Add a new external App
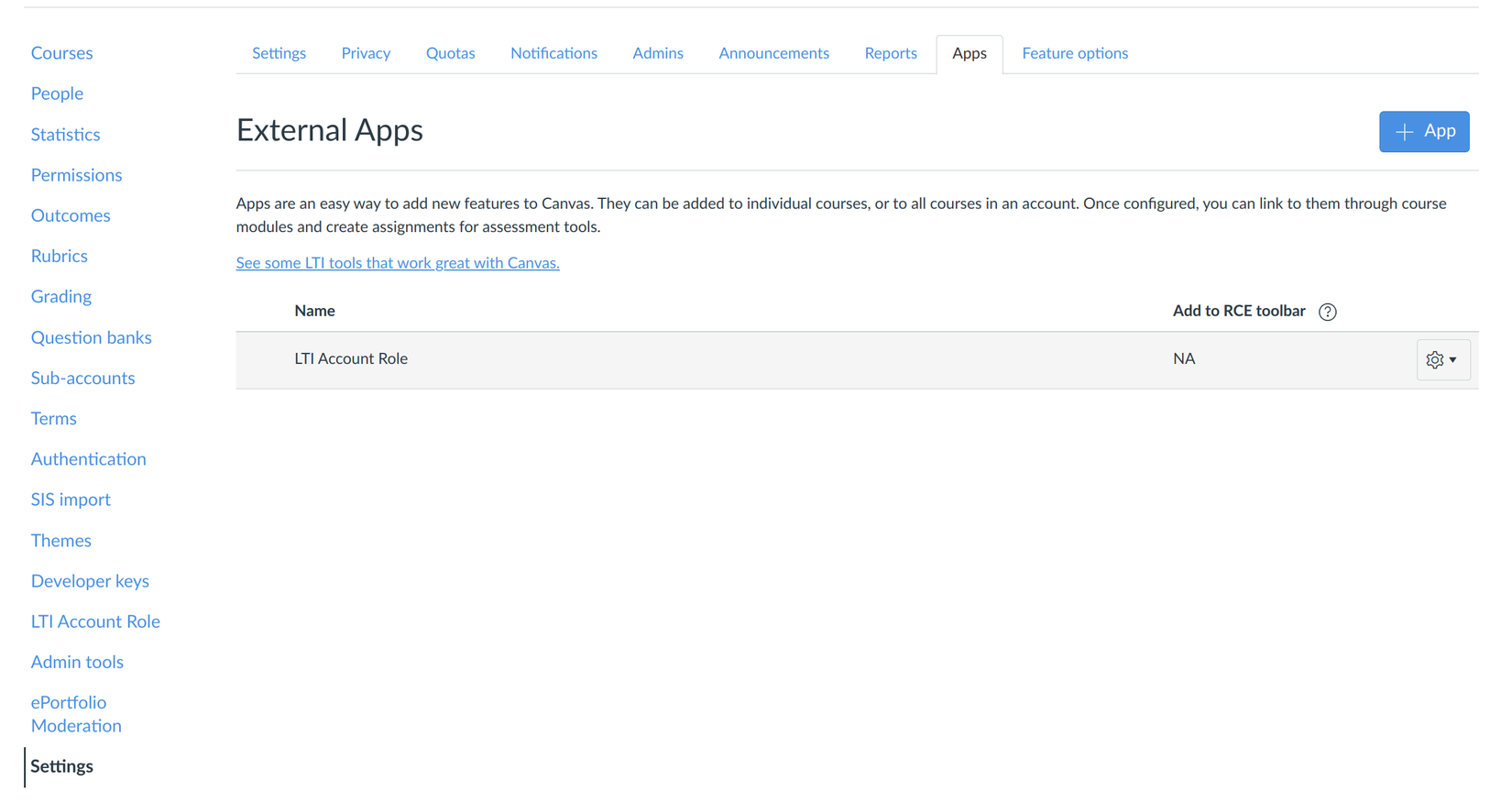The image size is (1512, 802). pos(1424,131)
